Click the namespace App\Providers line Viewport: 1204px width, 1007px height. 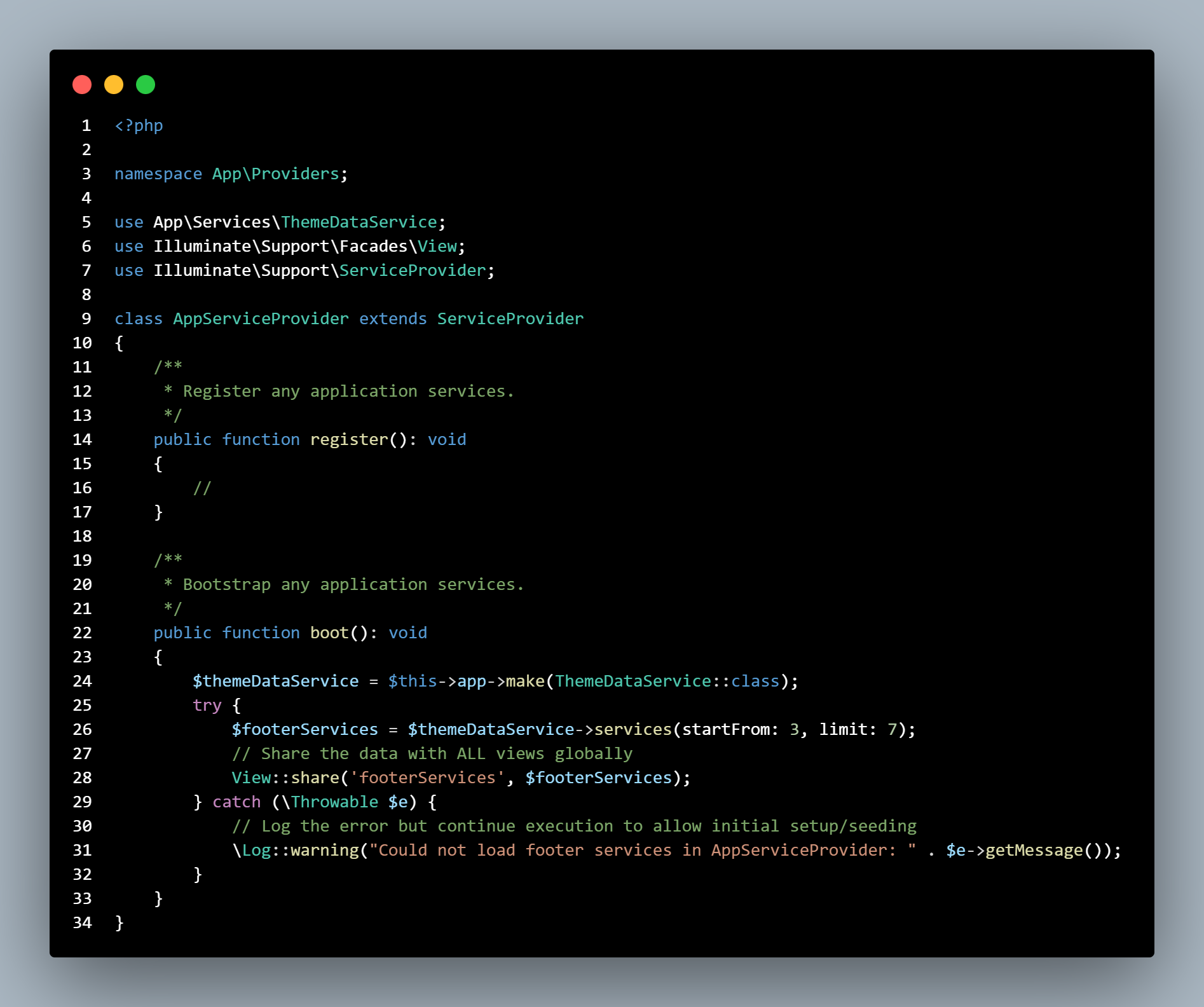point(230,174)
